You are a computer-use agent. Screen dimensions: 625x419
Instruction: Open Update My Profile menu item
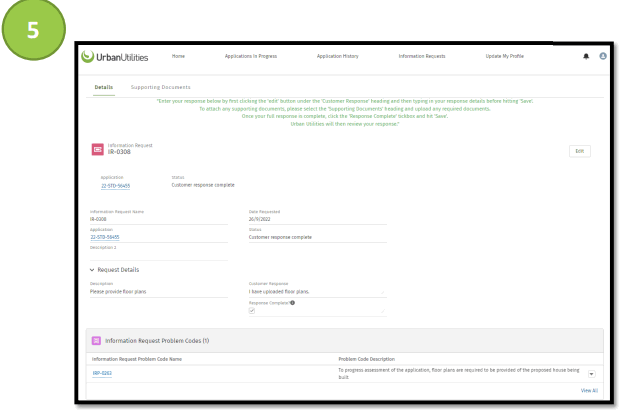[505, 56]
